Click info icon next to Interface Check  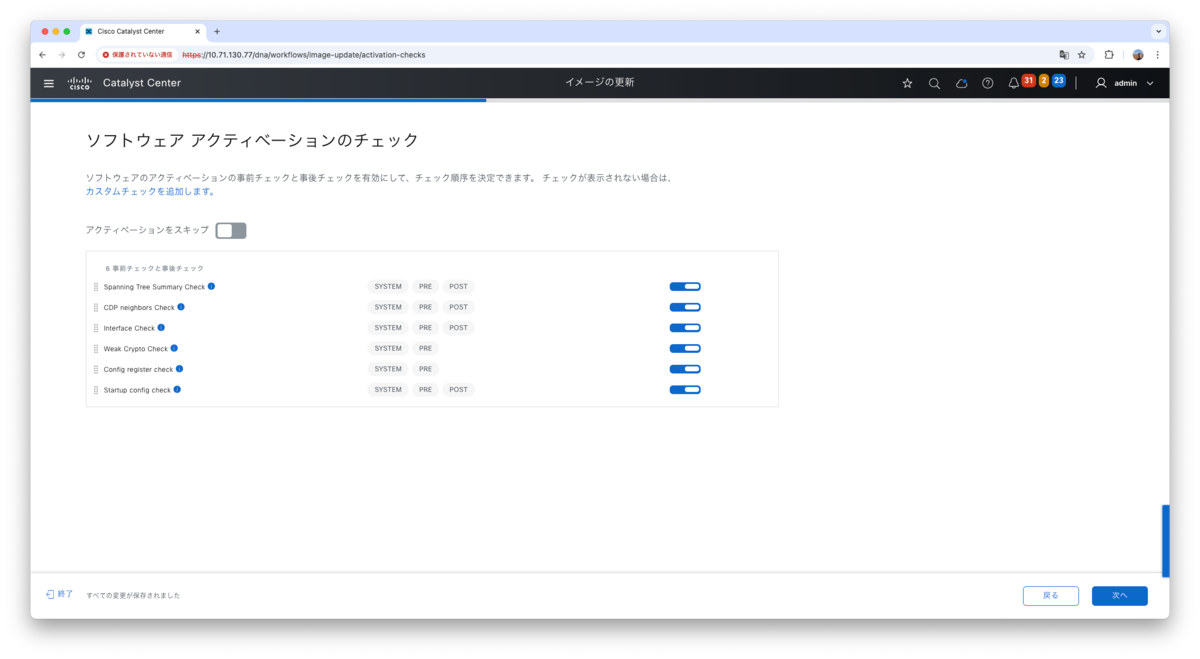click(161, 327)
